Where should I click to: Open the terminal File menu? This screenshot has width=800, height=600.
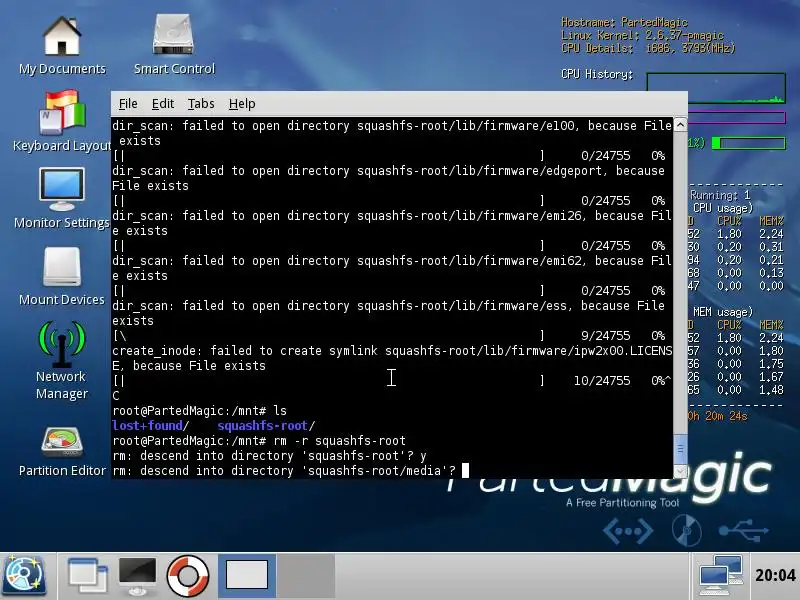click(x=128, y=104)
